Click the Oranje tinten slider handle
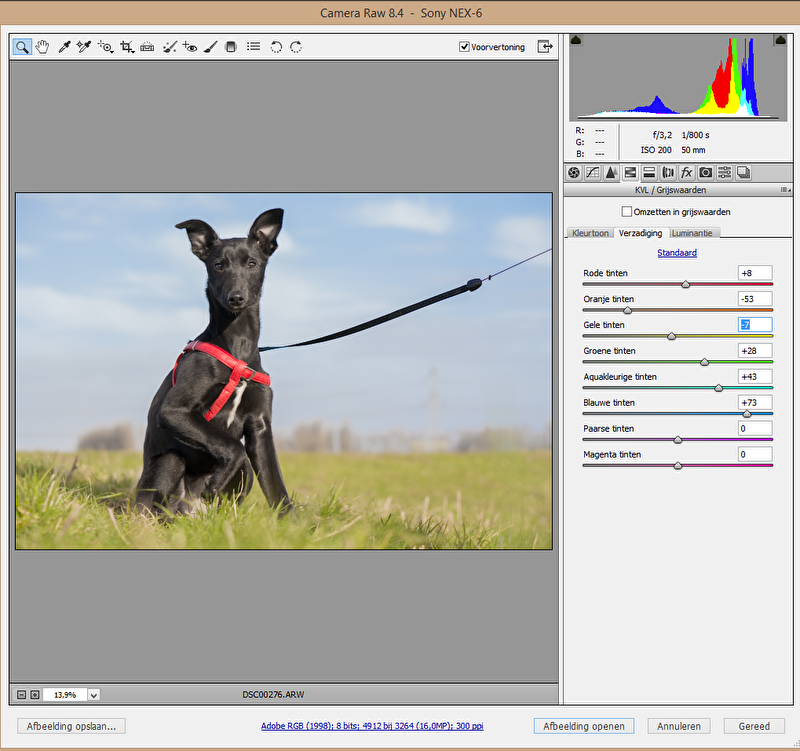The height and width of the screenshot is (751, 800). (x=628, y=310)
